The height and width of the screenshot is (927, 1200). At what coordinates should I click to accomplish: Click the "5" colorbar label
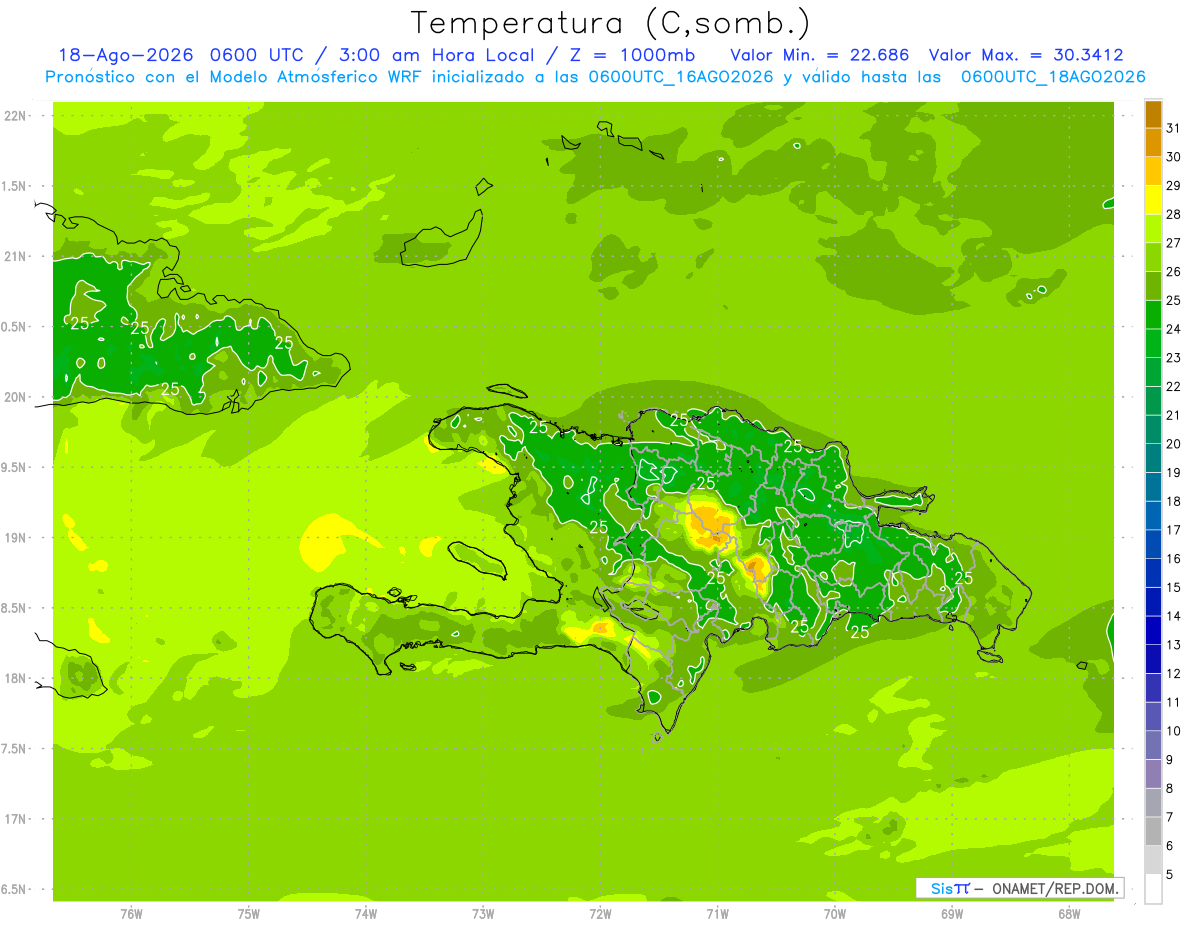pyautogui.click(x=1171, y=874)
